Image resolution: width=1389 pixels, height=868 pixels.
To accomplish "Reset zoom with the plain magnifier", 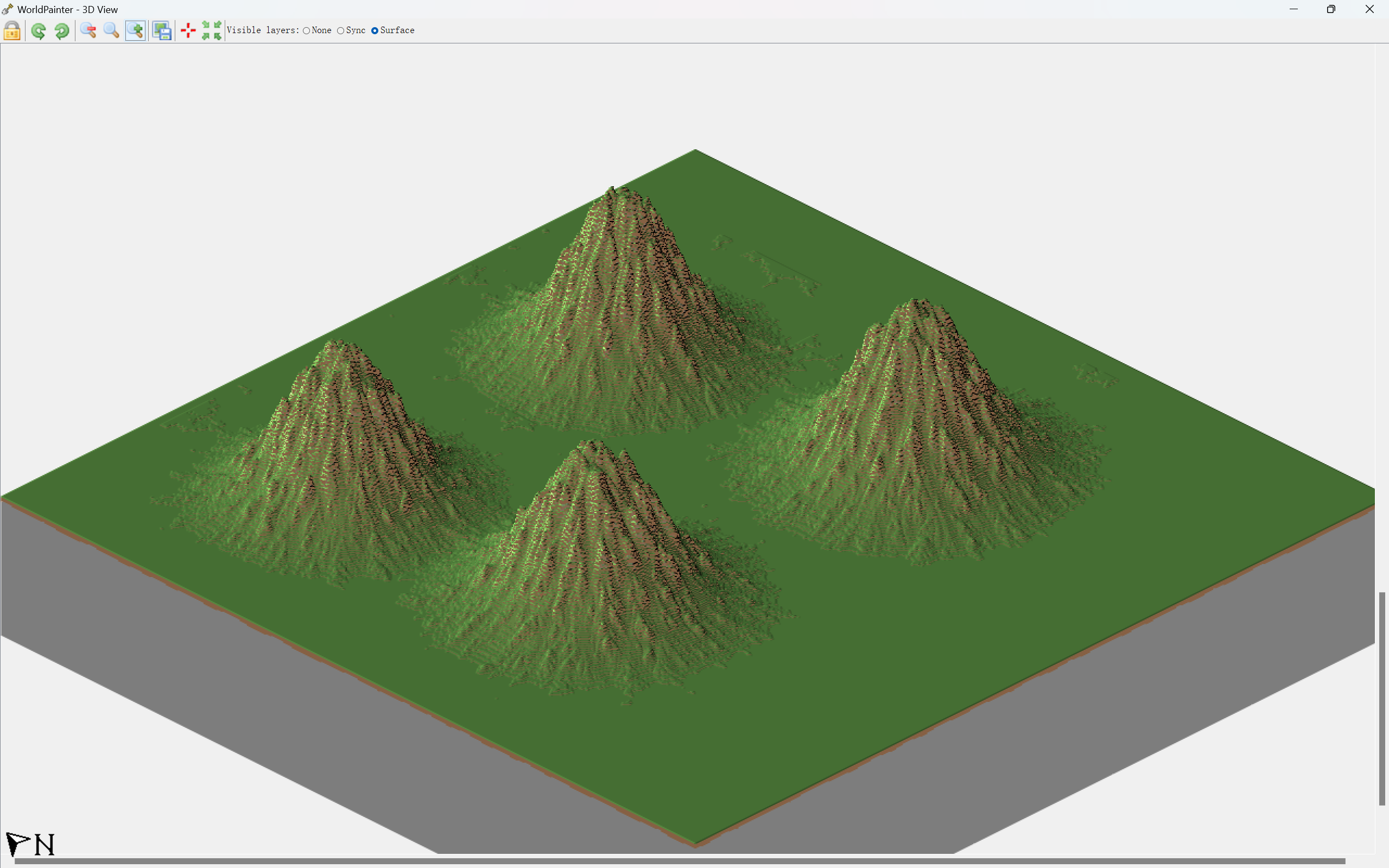I will pos(111,30).
